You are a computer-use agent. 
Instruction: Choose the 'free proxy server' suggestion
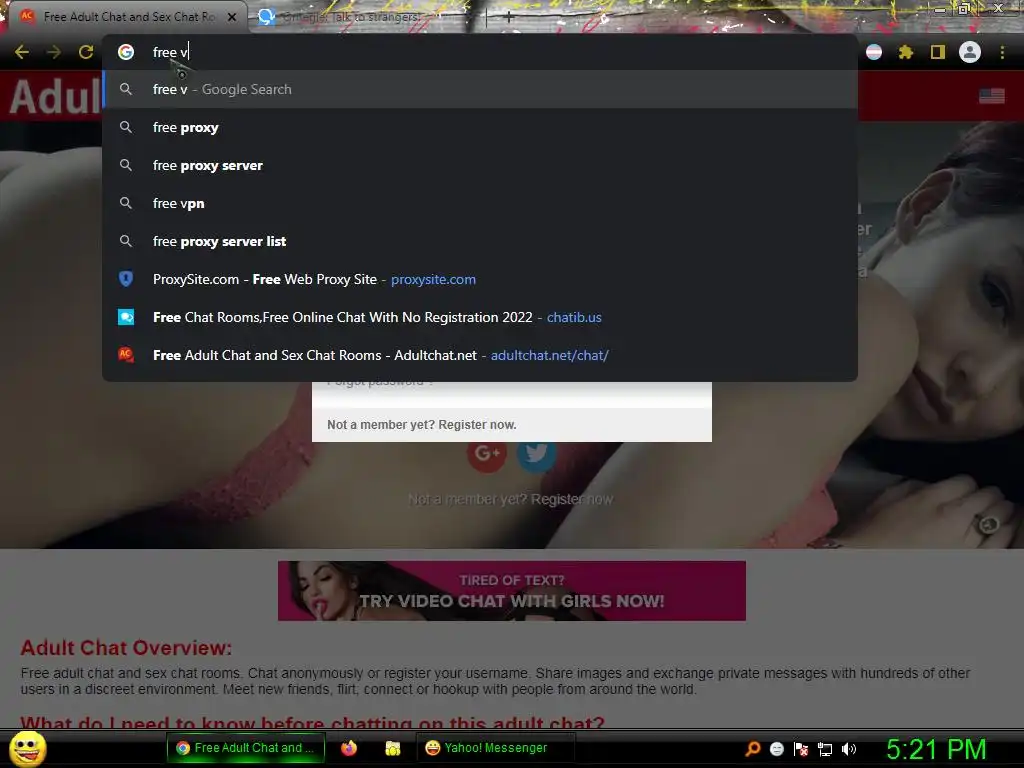480,165
